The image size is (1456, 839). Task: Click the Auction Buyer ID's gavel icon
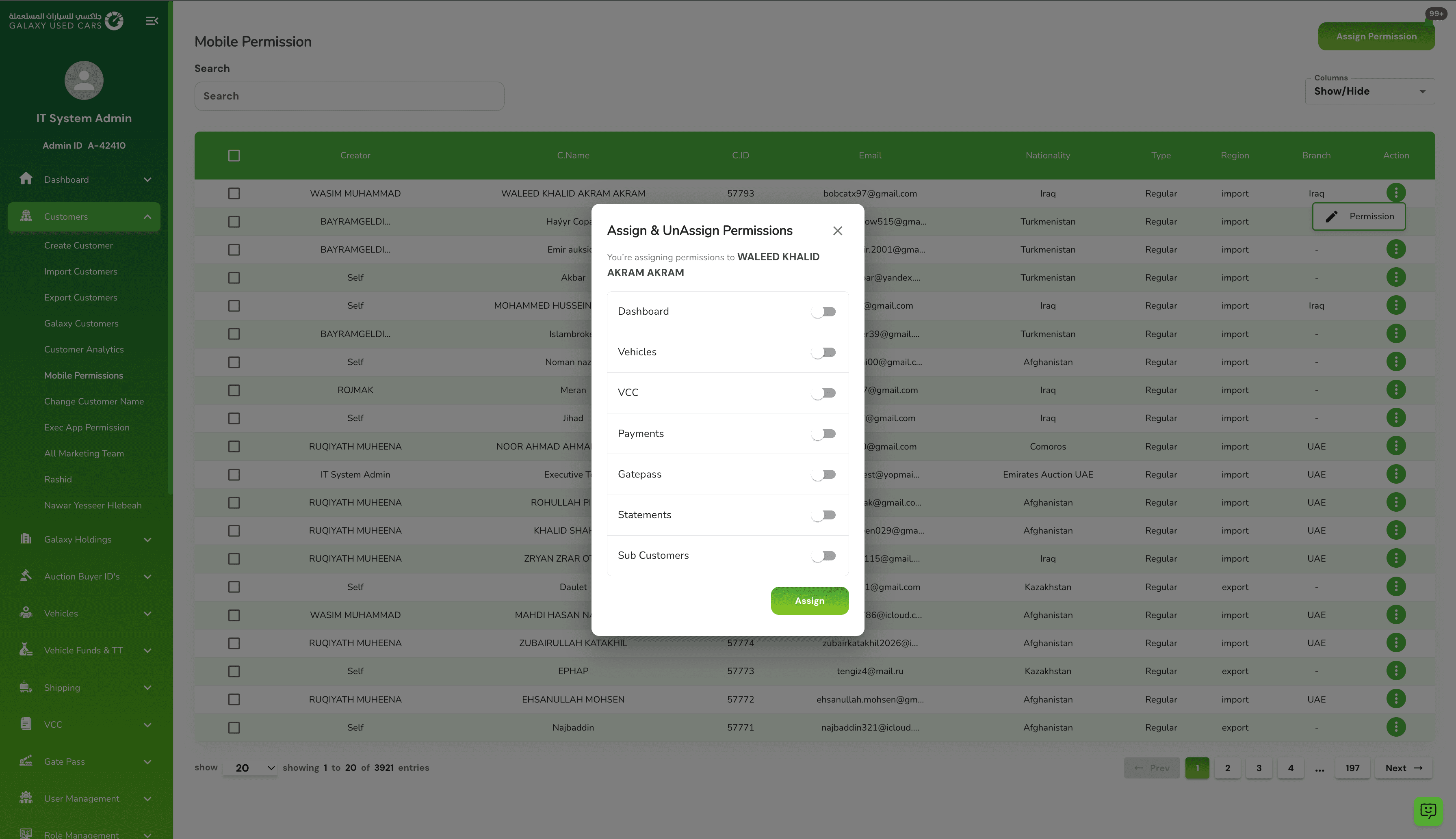(x=26, y=576)
